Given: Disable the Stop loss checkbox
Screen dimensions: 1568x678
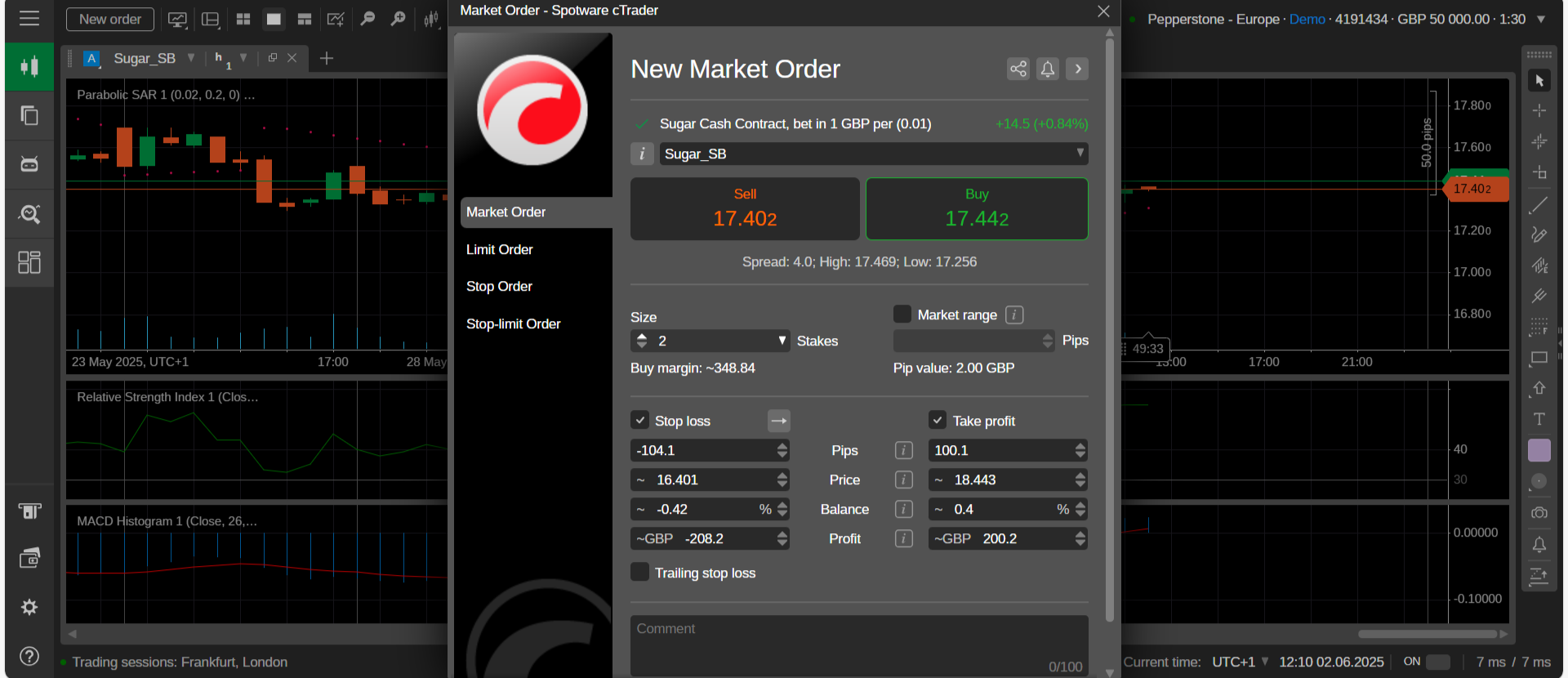Looking at the screenshot, I should point(640,420).
